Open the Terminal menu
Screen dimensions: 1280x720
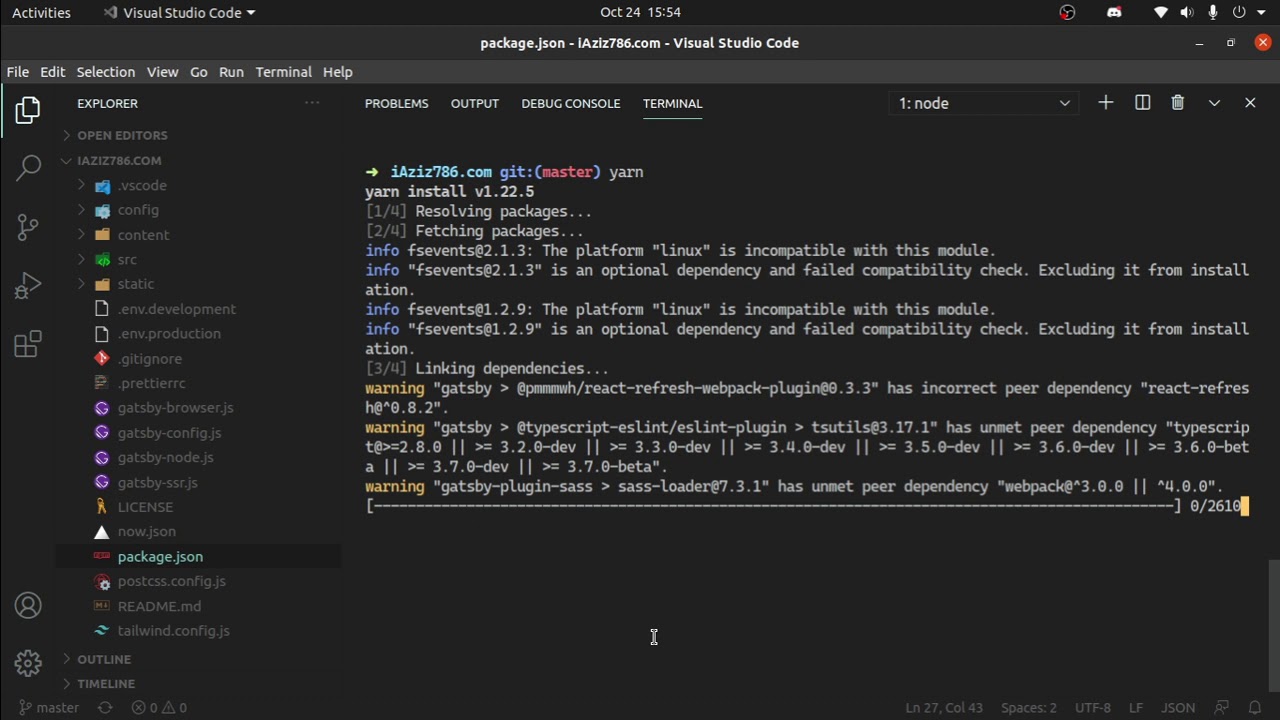click(x=283, y=72)
